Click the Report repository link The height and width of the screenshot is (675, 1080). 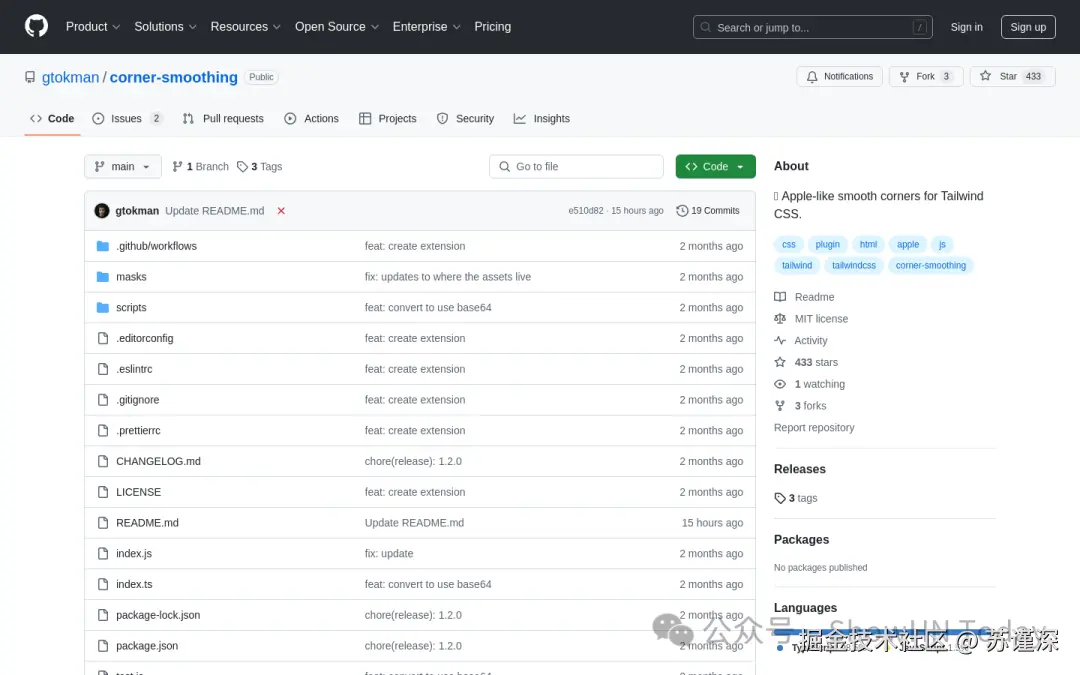pos(814,428)
